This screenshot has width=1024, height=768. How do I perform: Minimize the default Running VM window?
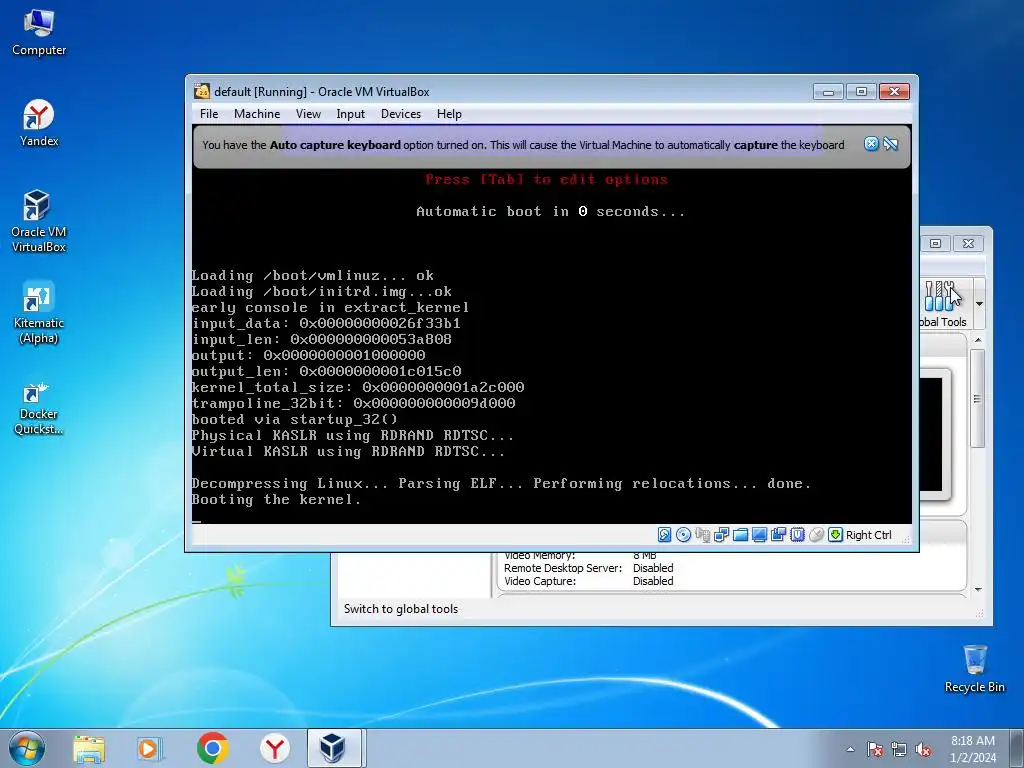click(828, 91)
